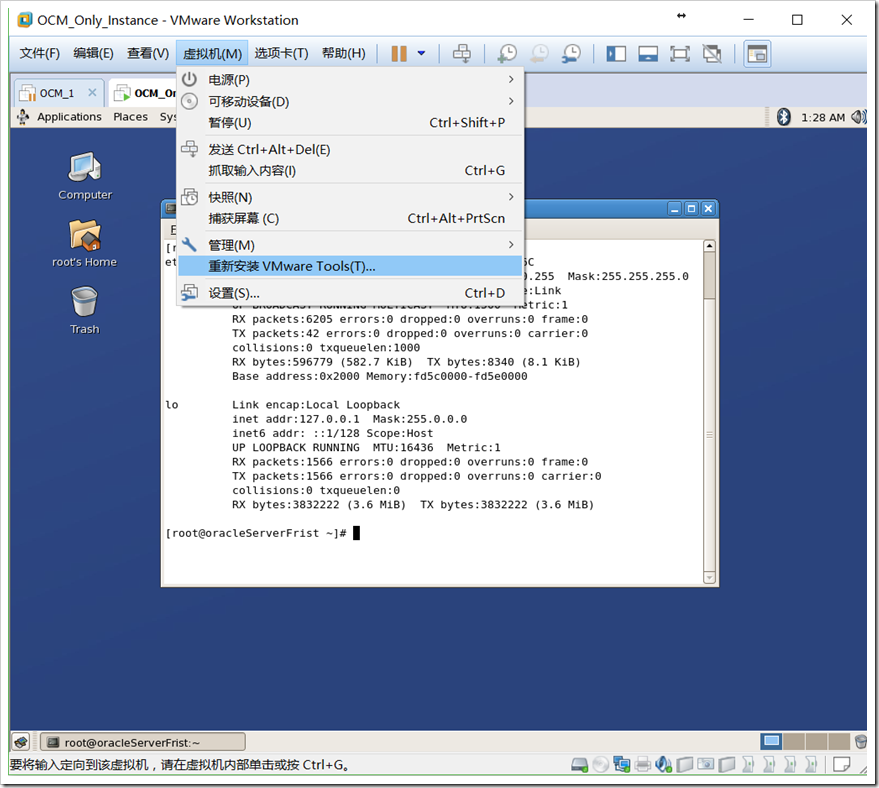The image size is (879, 788).
Task: Click the terminal scrollbar down arrow
Action: (709, 578)
